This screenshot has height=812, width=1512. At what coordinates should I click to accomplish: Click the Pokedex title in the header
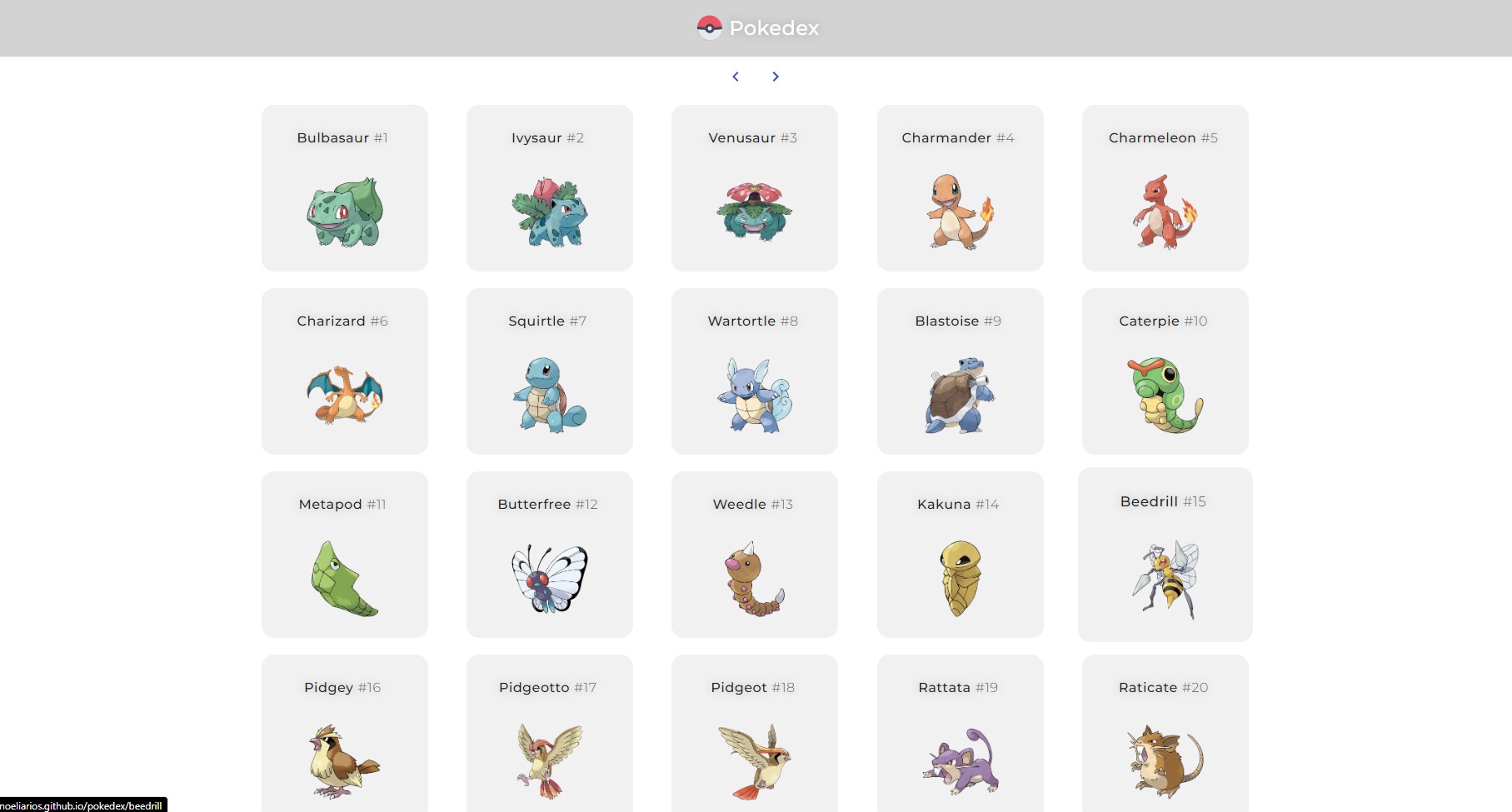tap(773, 27)
